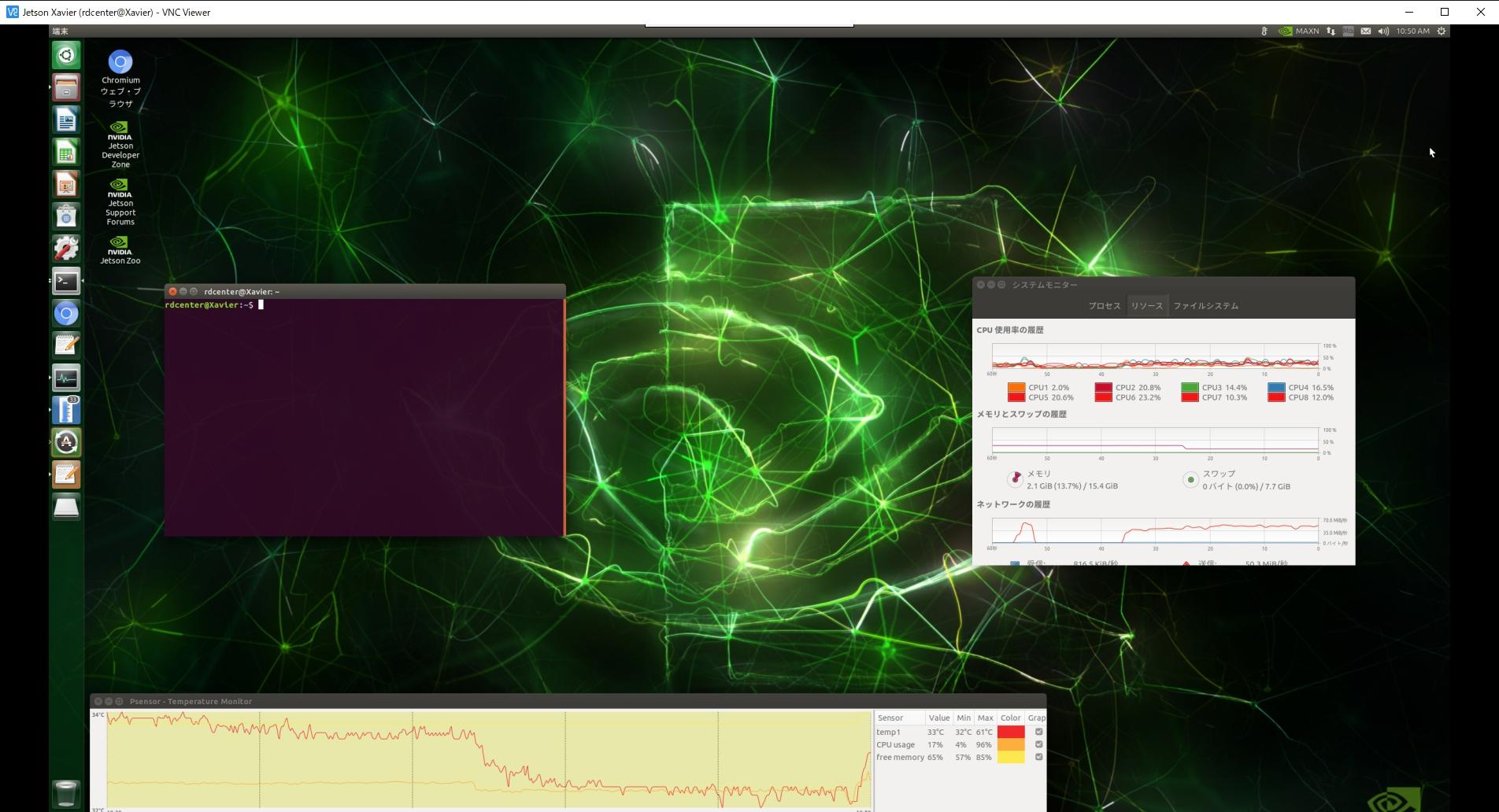Change CPU6 color swatch

point(1103,397)
